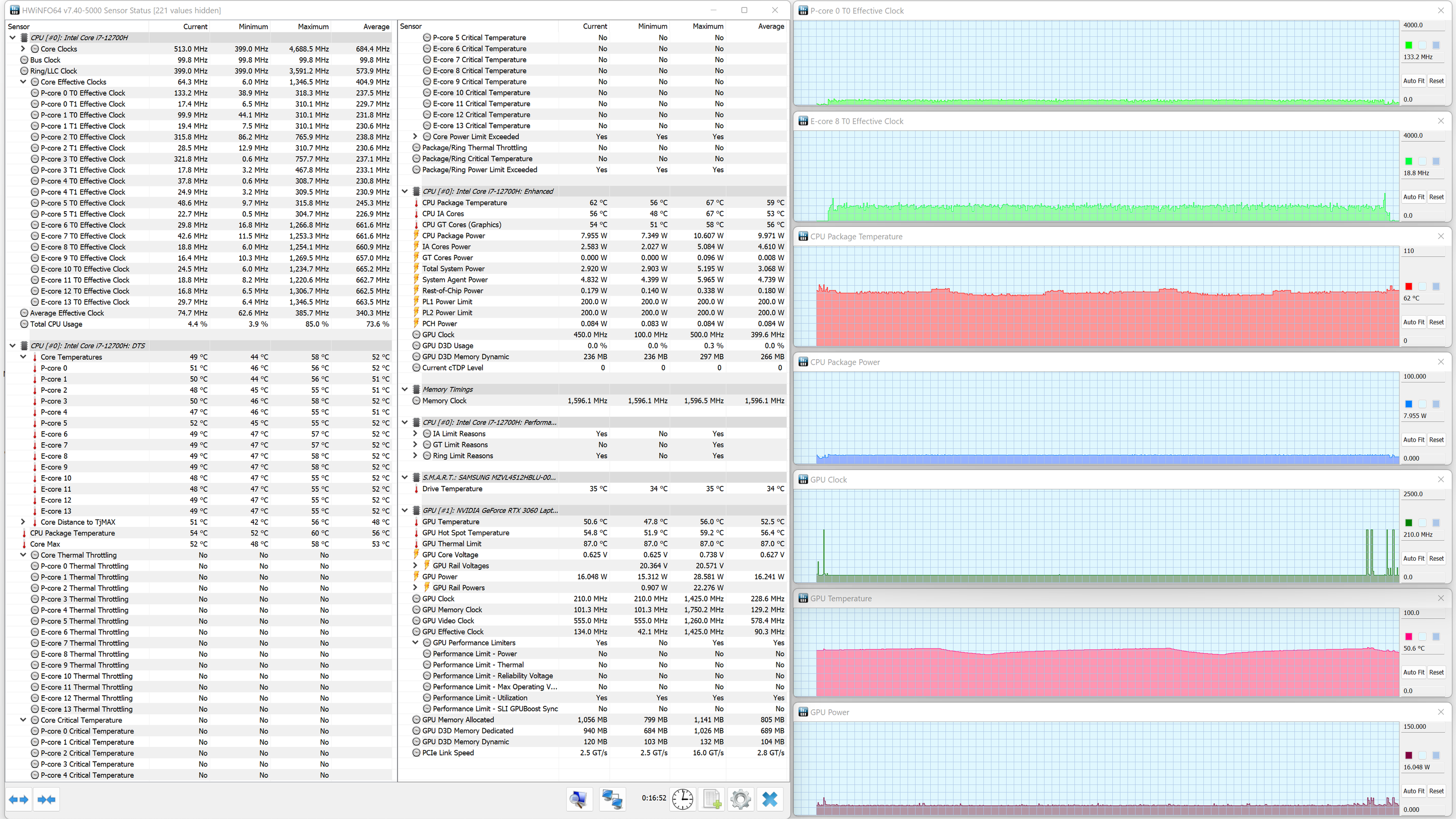Expand the Core Clocks tree row
The height and width of the screenshot is (819, 1456).
[23, 49]
